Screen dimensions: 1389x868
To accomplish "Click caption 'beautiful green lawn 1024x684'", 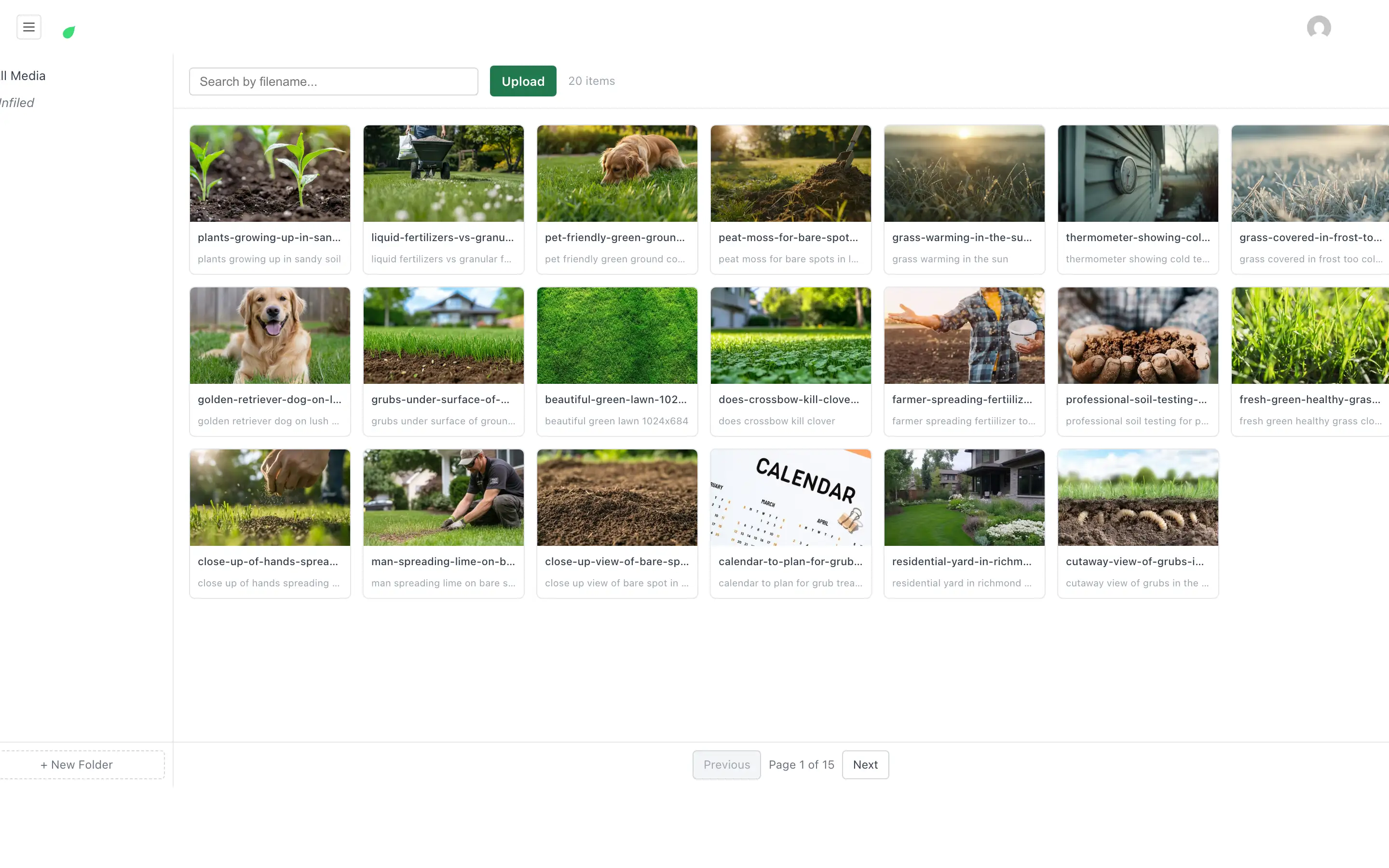I will point(616,421).
